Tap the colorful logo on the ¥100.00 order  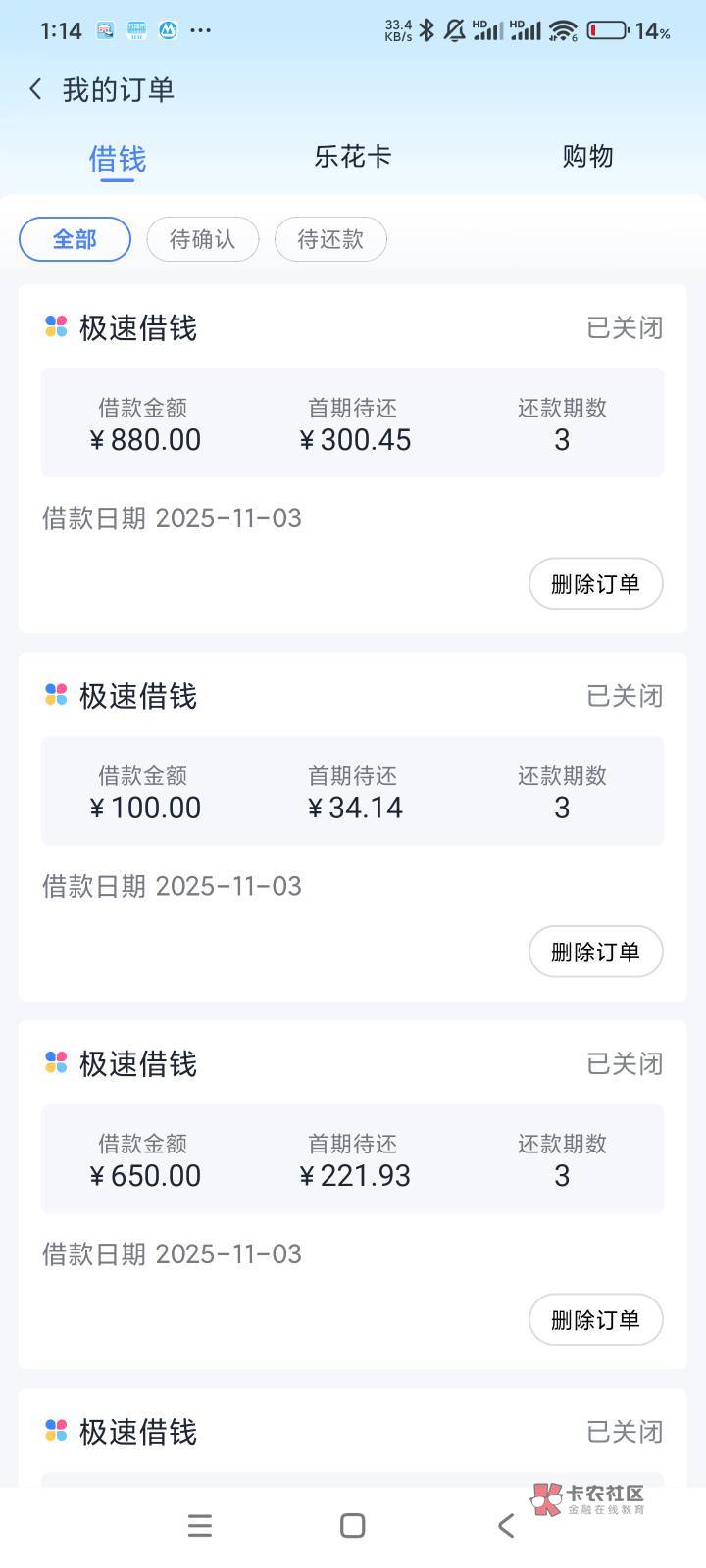56,695
